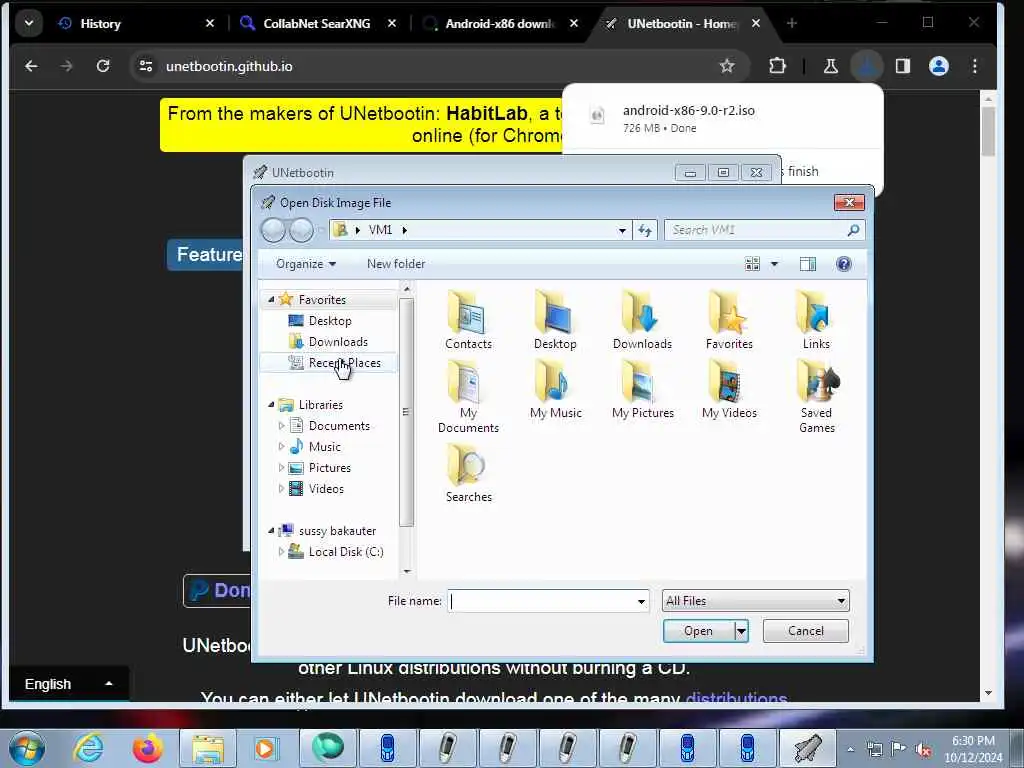
Task: Open the Links folder
Action: tap(816, 321)
